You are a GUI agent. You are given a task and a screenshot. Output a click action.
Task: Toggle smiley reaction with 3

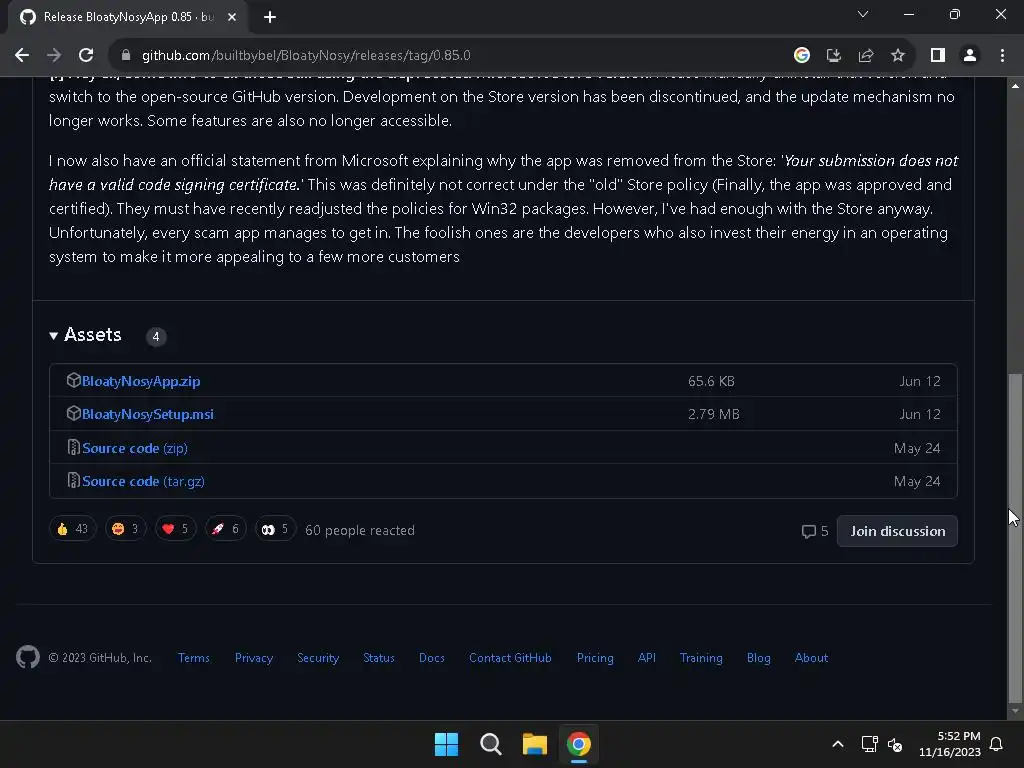point(126,529)
